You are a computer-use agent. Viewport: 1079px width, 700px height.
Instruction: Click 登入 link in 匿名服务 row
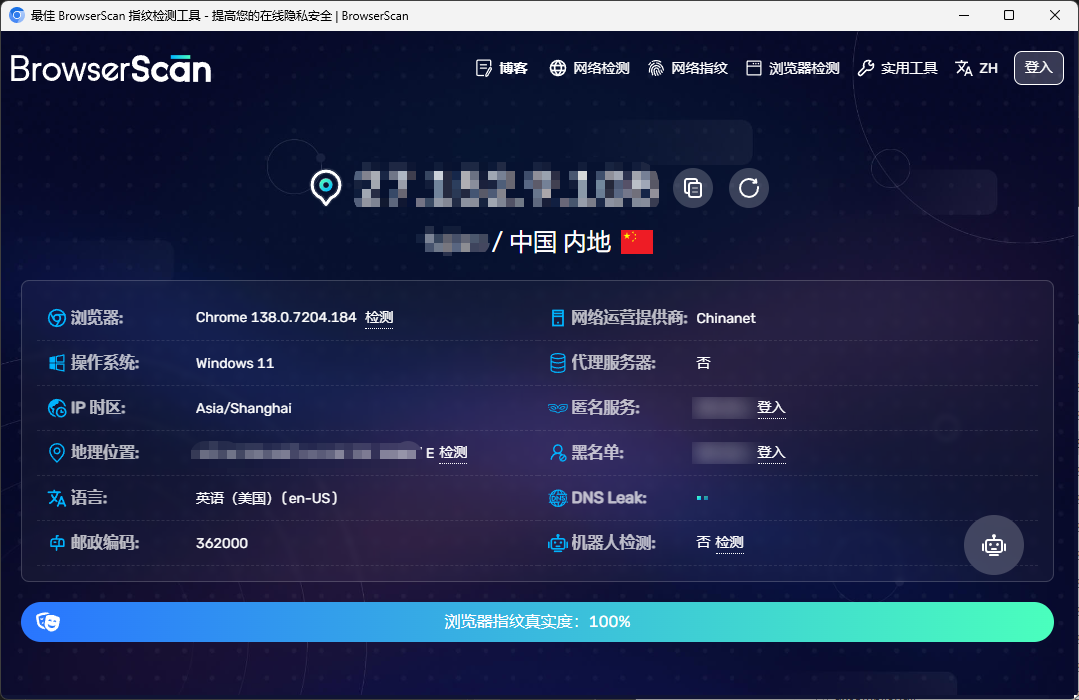click(771, 408)
